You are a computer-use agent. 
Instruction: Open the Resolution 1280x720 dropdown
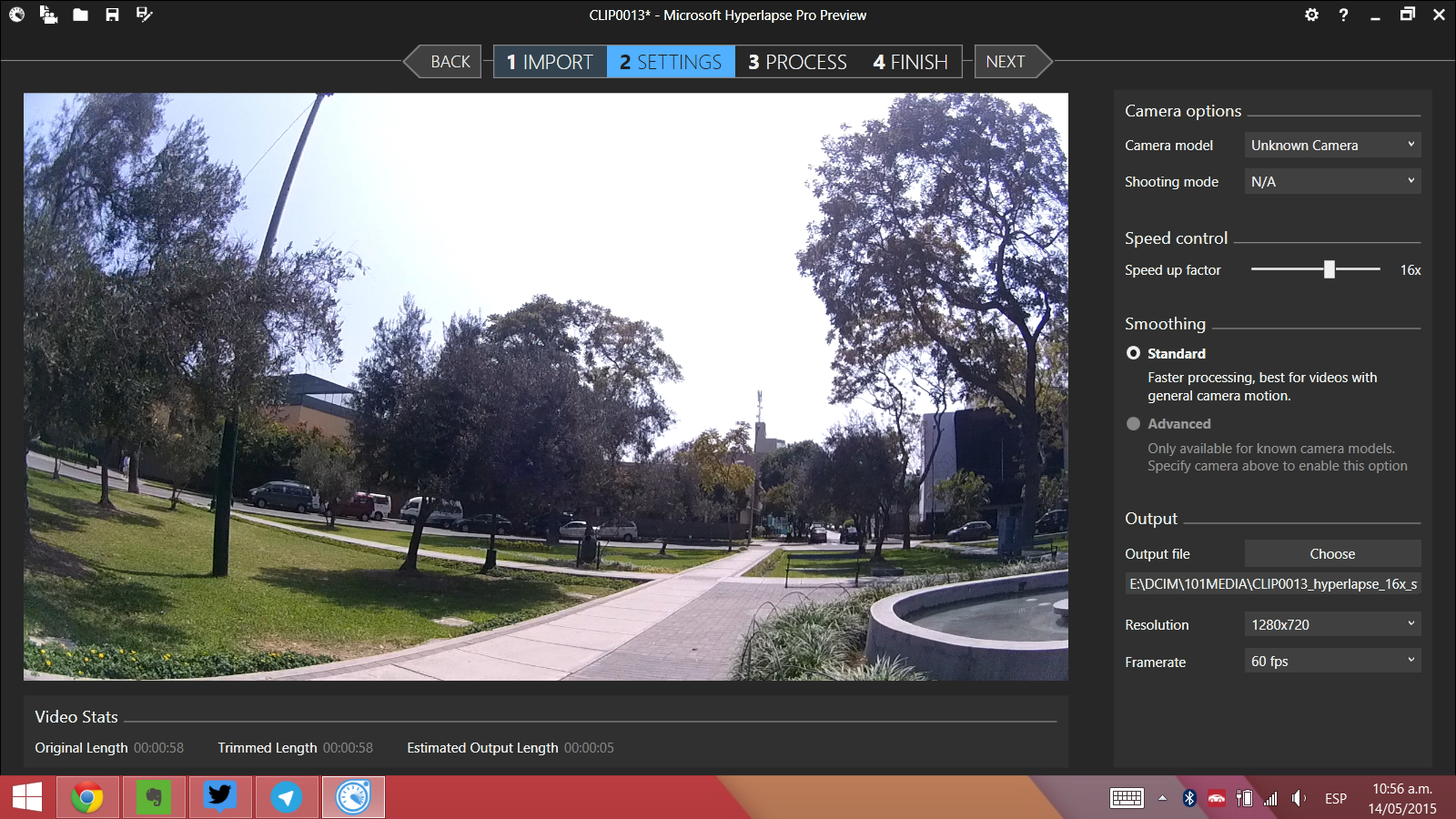click(x=1332, y=624)
